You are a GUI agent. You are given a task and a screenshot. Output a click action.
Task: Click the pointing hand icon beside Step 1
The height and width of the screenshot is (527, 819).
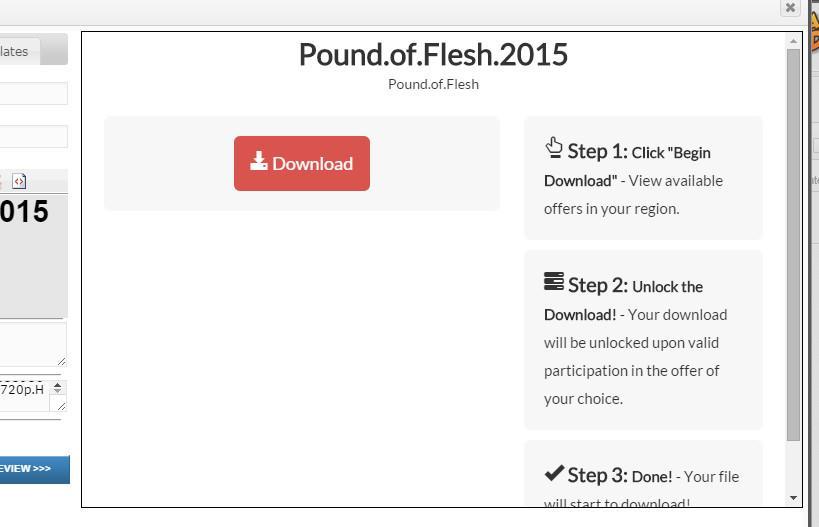554,148
